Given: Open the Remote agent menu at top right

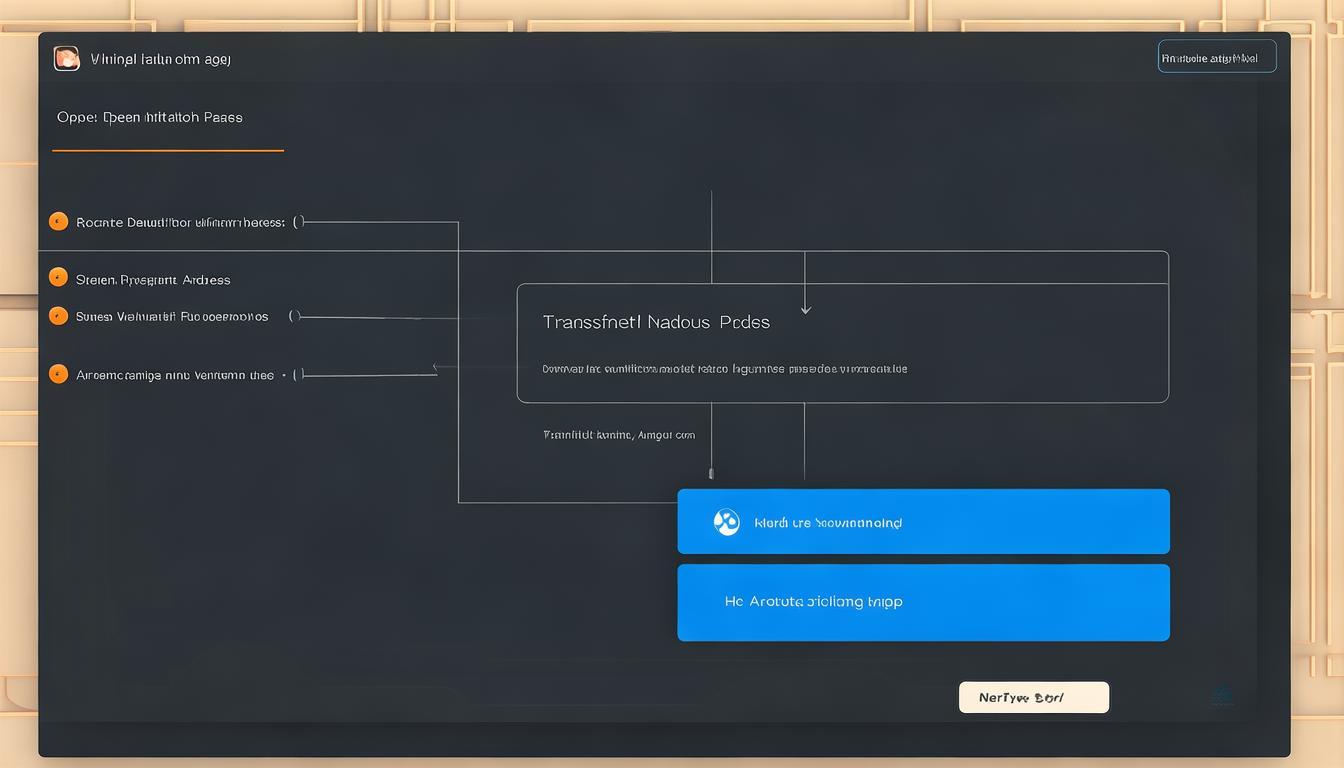Looking at the screenshot, I should (x=1216, y=56).
